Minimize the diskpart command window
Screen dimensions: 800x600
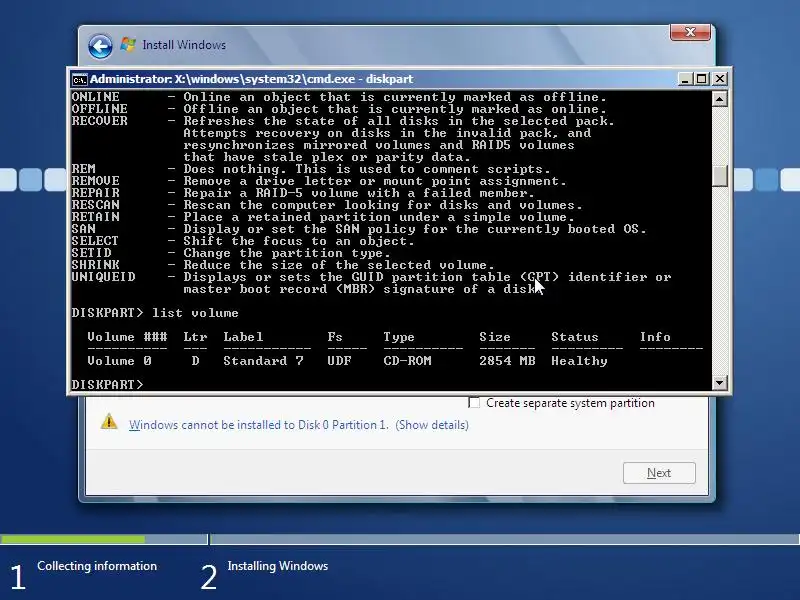coord(685,79)
